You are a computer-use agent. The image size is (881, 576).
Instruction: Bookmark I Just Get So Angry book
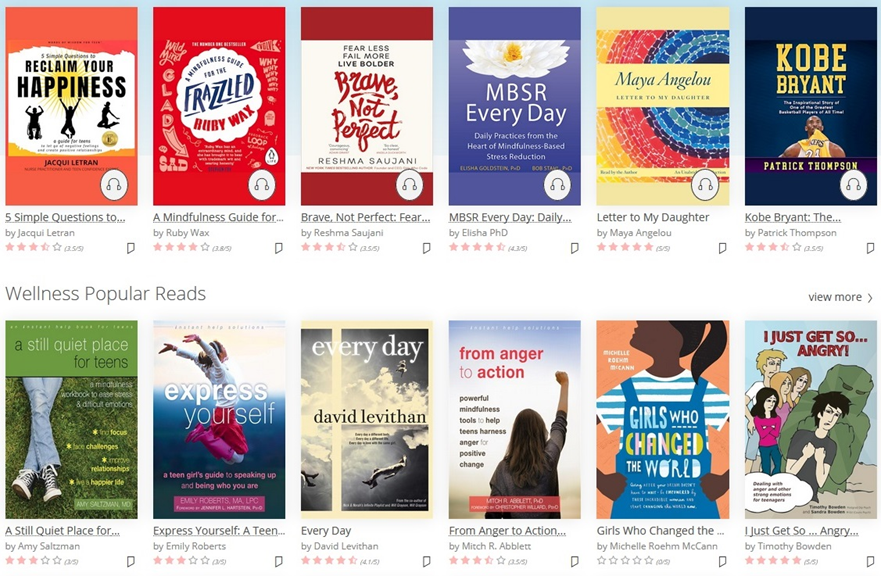pos(870,561)
